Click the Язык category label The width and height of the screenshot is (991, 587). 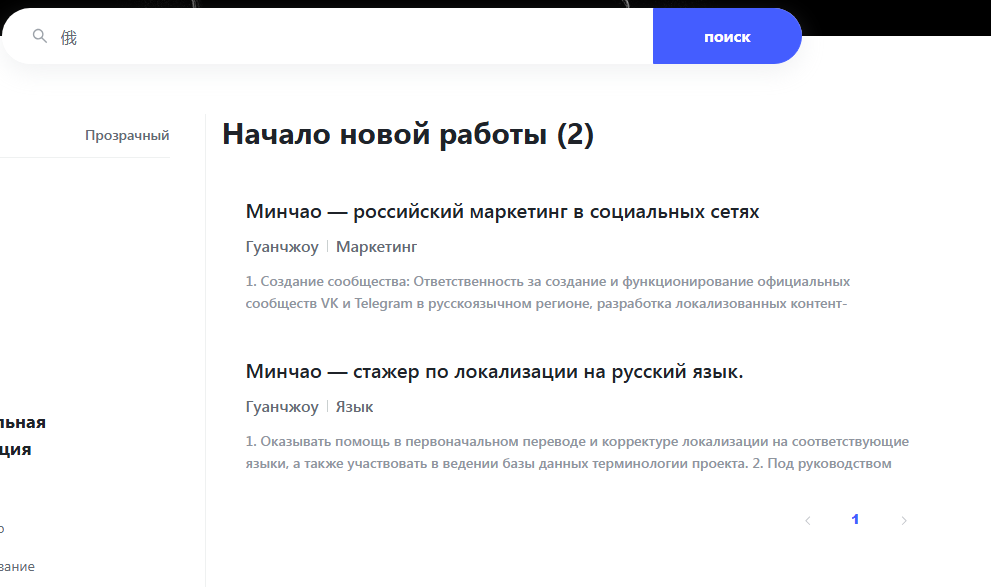coord(354,407)
